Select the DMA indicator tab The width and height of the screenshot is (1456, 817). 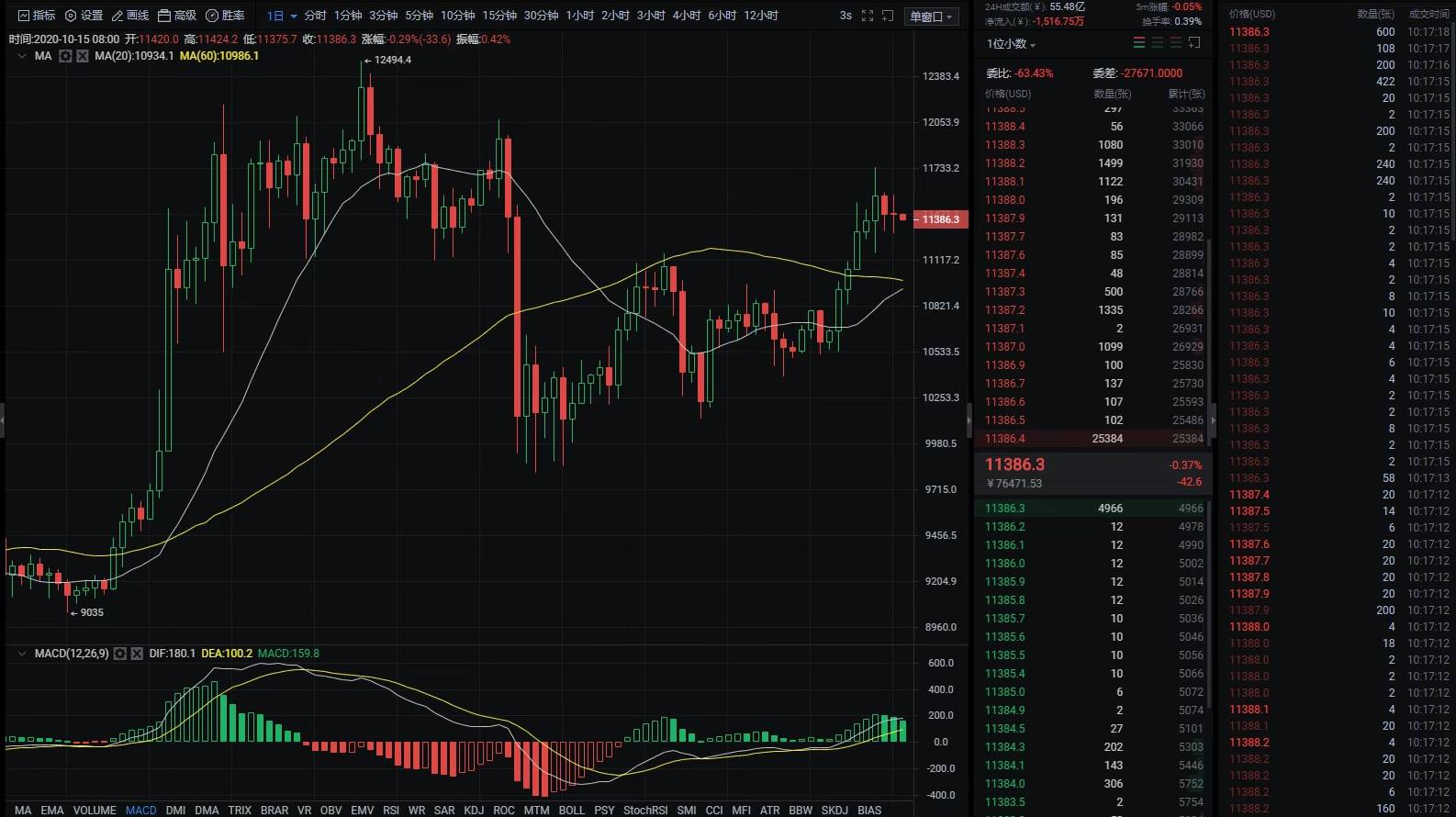[207, 811]
